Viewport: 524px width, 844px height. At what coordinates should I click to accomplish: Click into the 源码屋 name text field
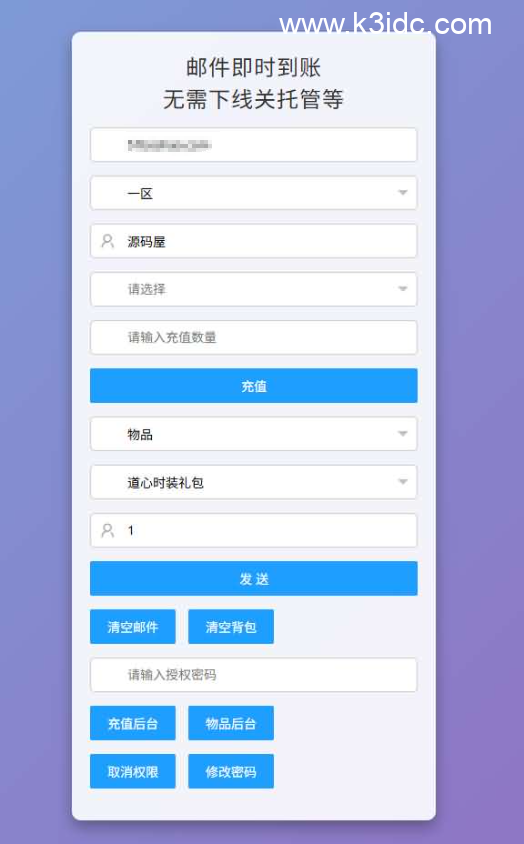point(254,241)
